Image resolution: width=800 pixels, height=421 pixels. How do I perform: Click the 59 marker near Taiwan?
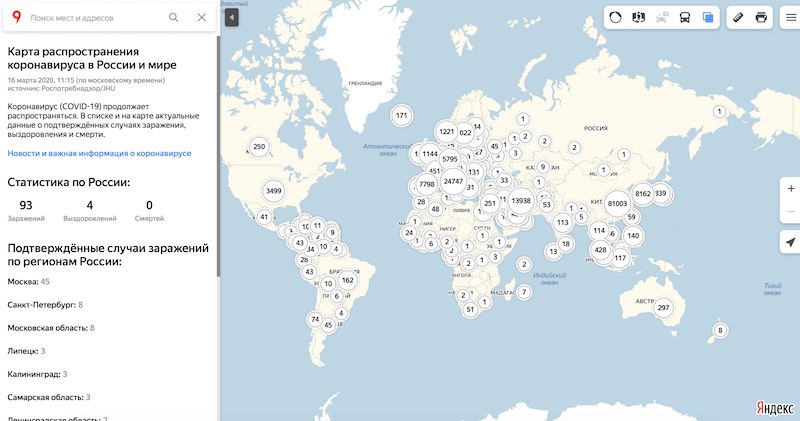coord(632,217)
